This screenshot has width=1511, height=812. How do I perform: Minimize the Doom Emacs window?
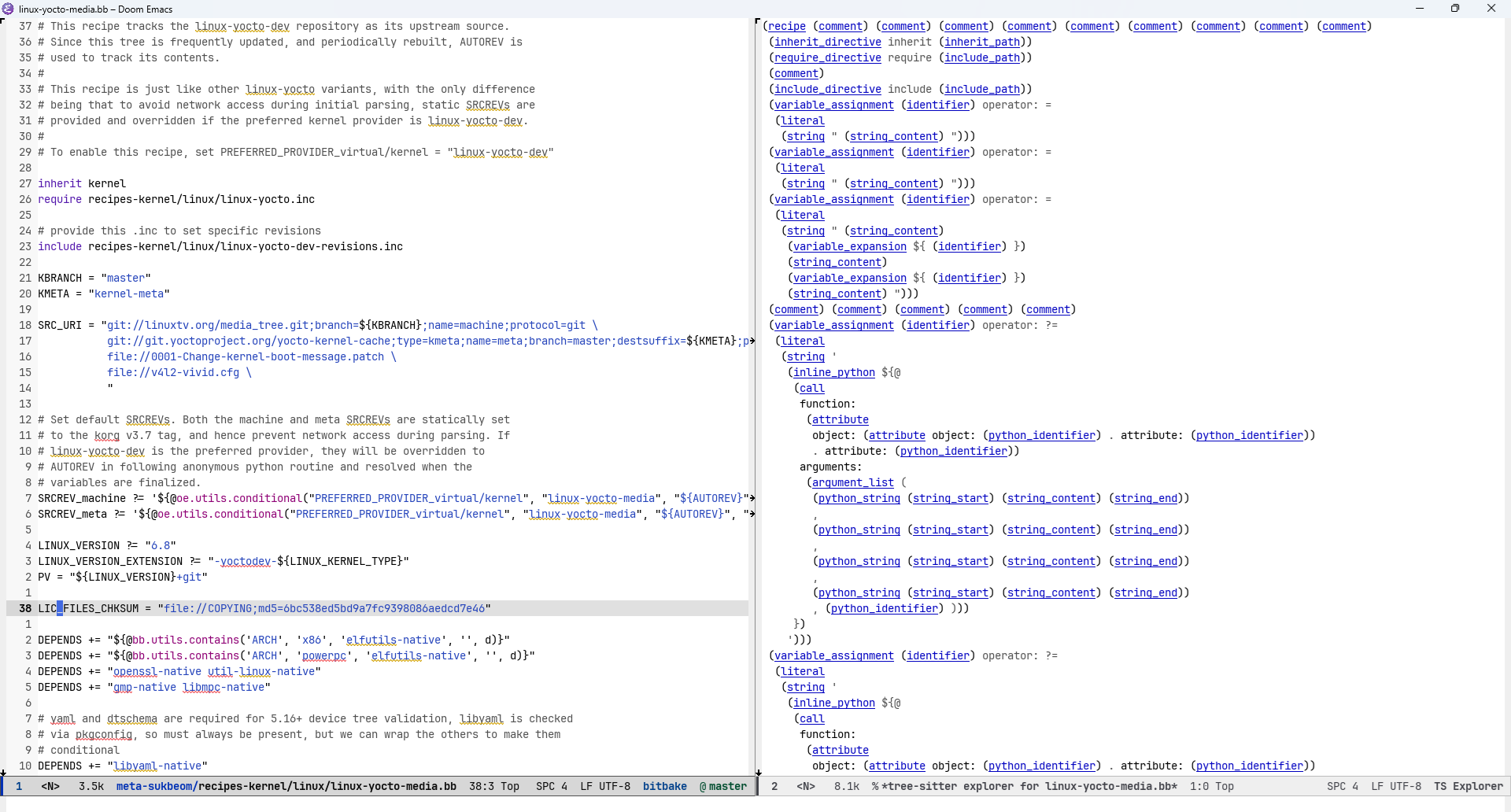click(1420, 9)
